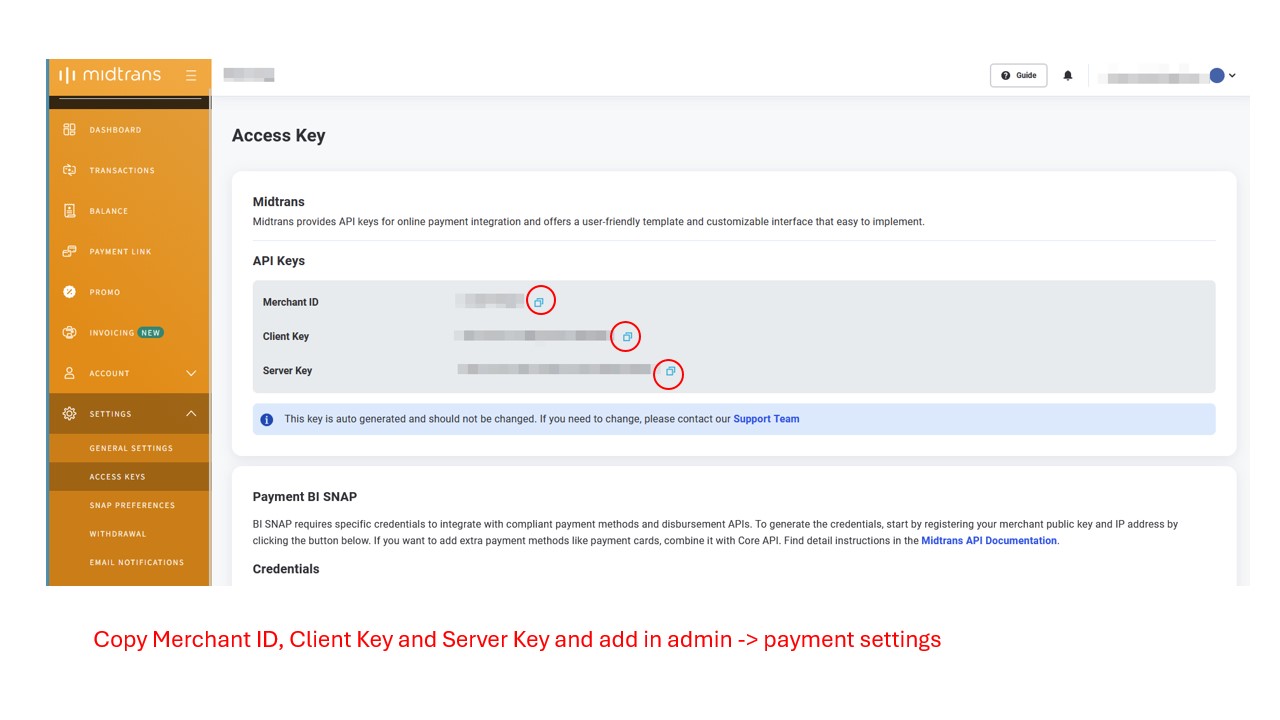Toggle the sidebar with the hamburger icon
The image size is (1280, 720).
(x=190, y=74)
